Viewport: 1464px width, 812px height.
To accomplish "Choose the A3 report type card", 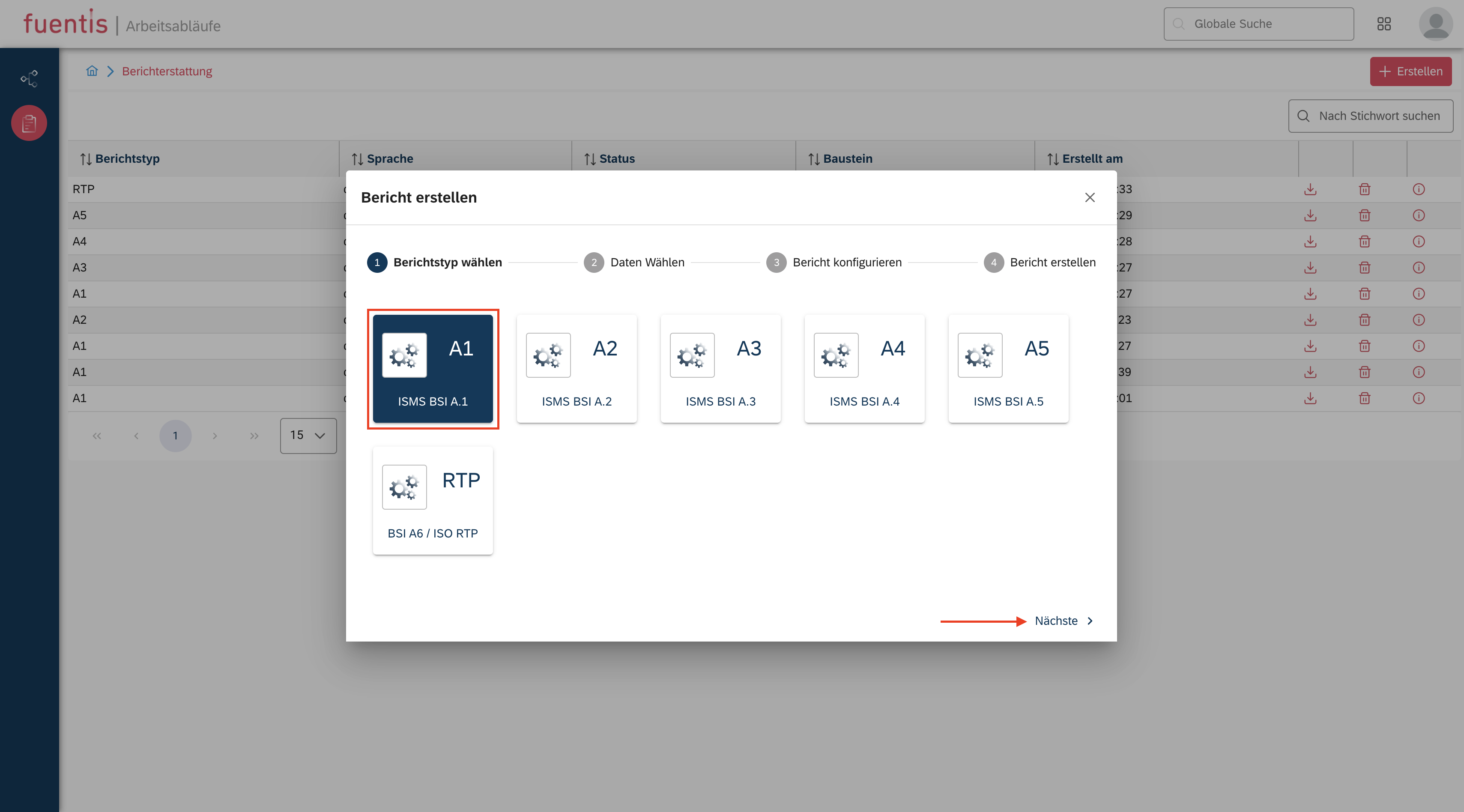I will [720, 368].
